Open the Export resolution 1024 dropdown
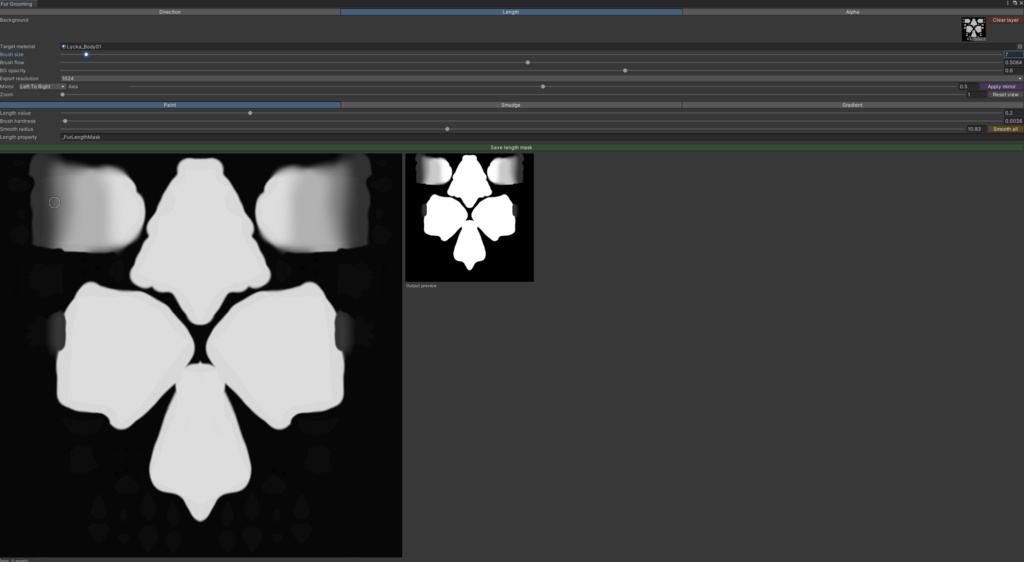Screen dimensions: 1024x562 click(541, 78)
